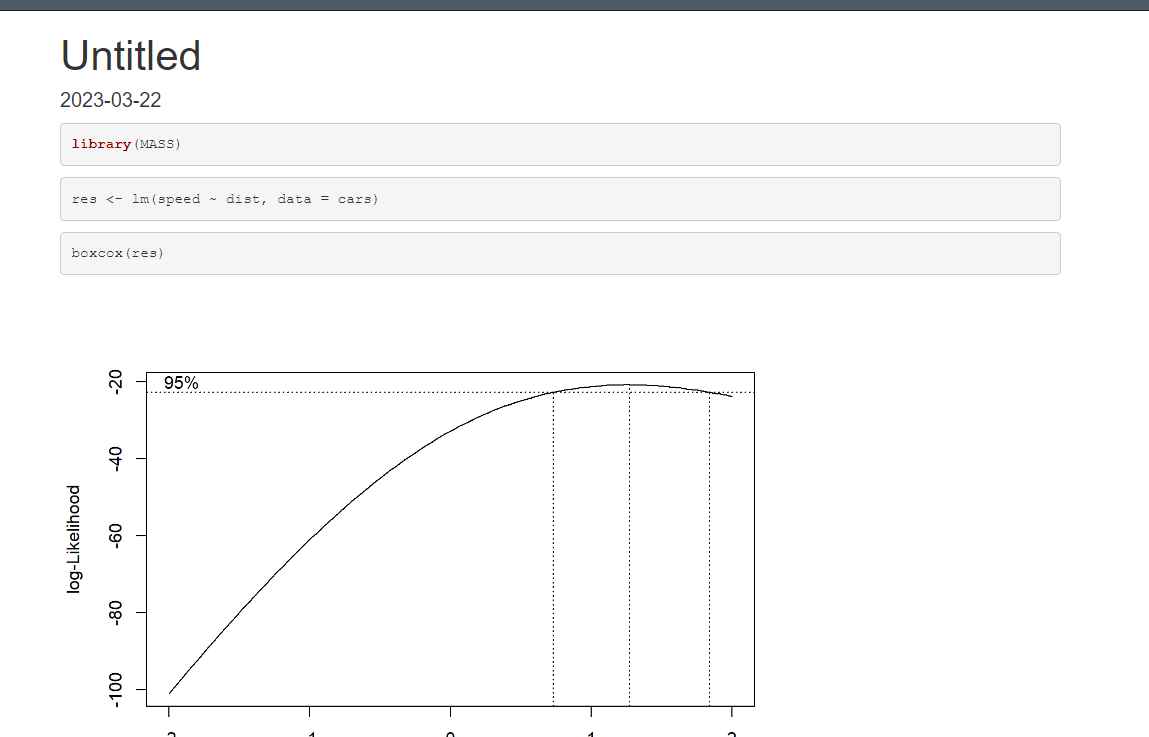This screenshot has width=1149, height=737.
Task: Click the 95% label in the plot
Action: coord(181,383)
